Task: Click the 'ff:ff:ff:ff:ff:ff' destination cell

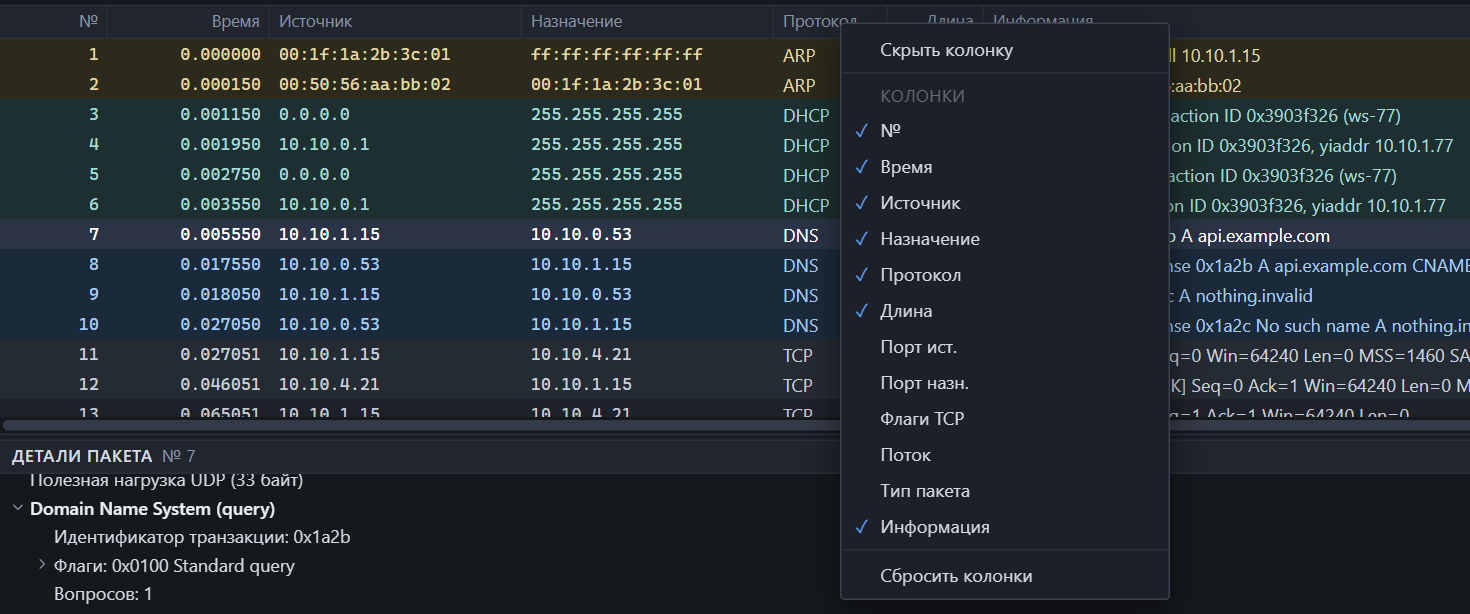Action: point(617,55)
